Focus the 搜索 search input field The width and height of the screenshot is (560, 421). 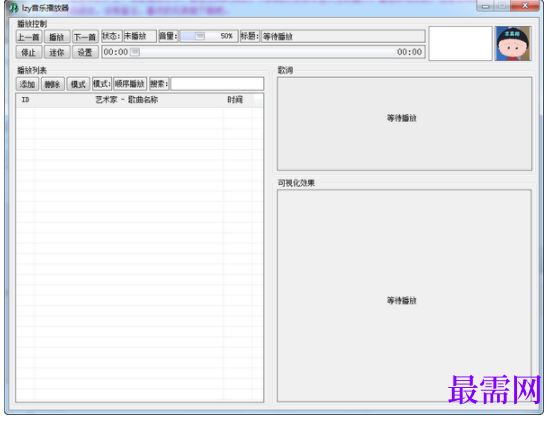tap(217, 84)
